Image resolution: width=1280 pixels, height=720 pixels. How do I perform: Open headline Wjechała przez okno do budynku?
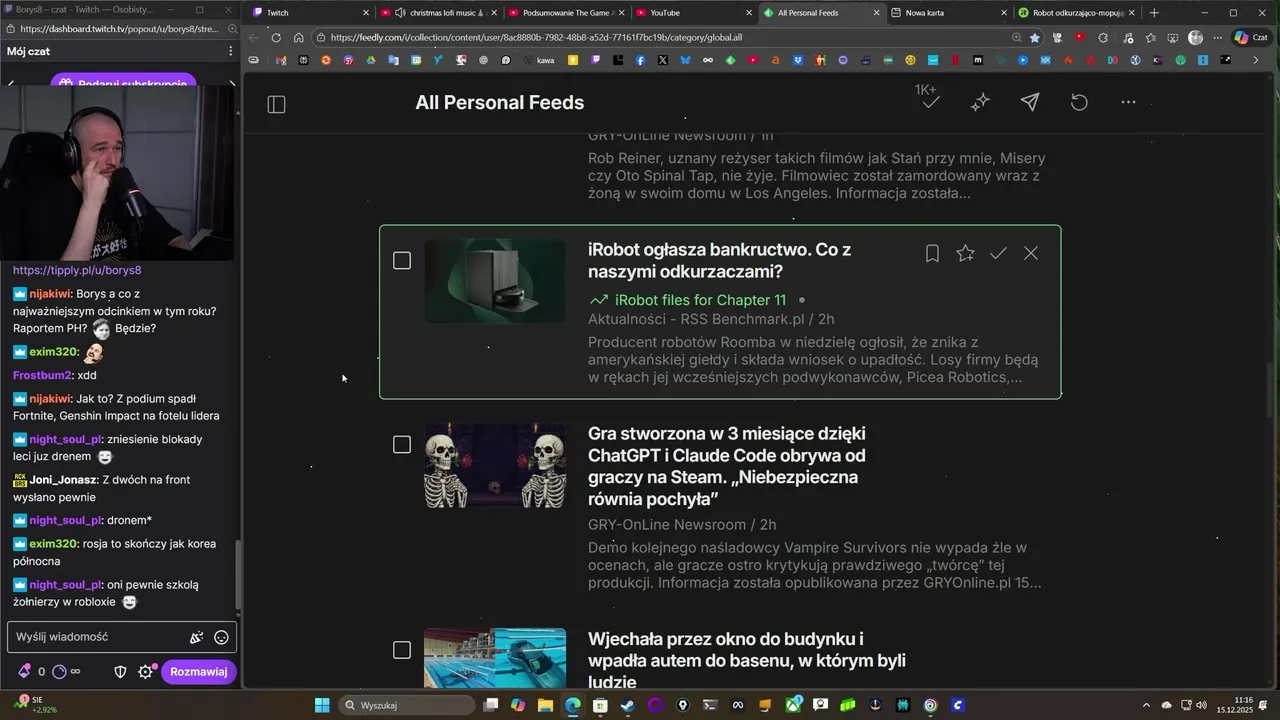(x=747, y=661)
